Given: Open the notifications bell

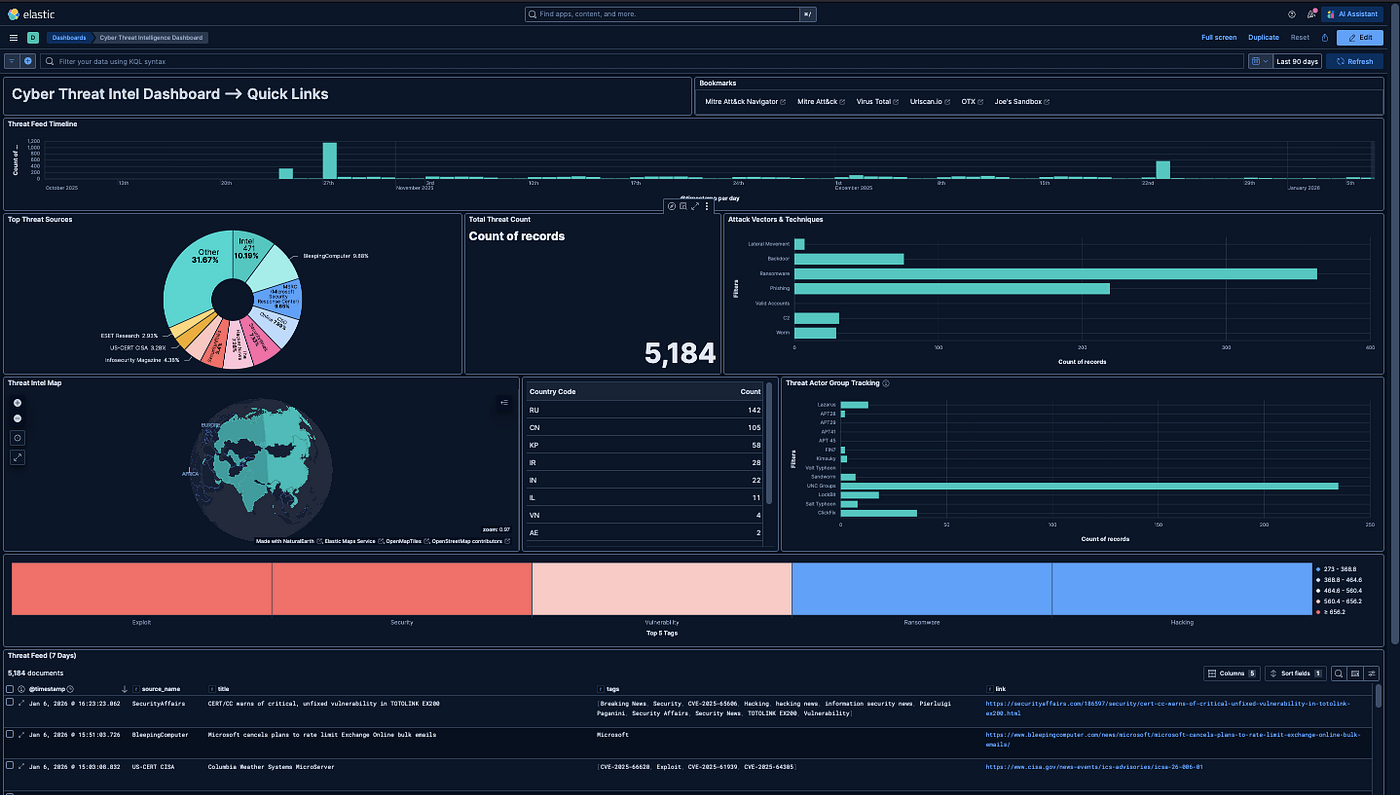Looking at the screenshot, I should [x=1311, y=13].
